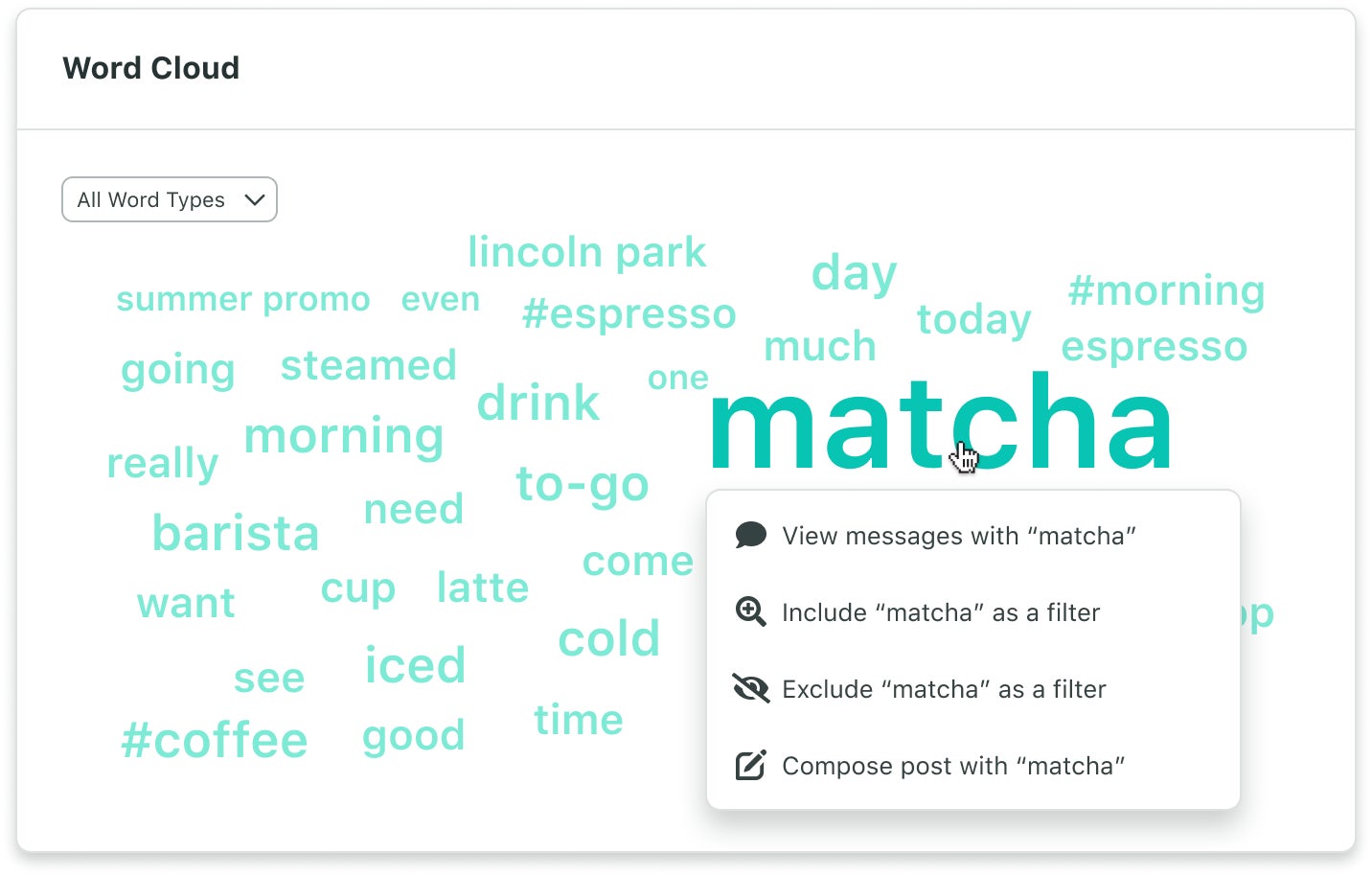1372x876 pixels.
Task: Click the speech bubble icon for viewing messages
Action: [x=751, y=535]
